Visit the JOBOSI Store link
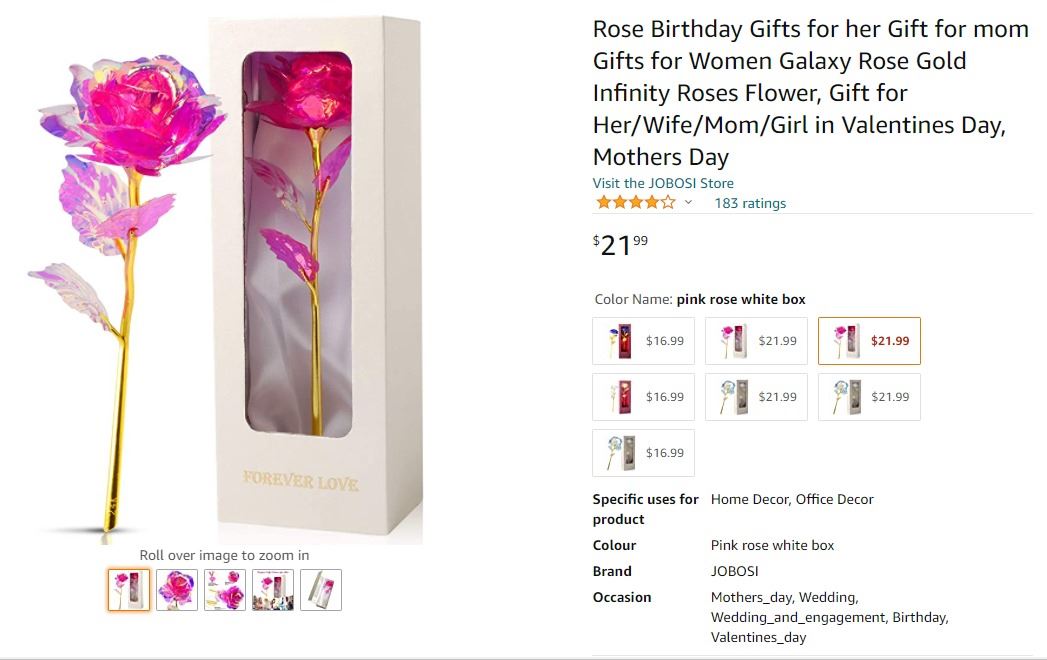This screenshot has width=1047, height=660. 663,183
